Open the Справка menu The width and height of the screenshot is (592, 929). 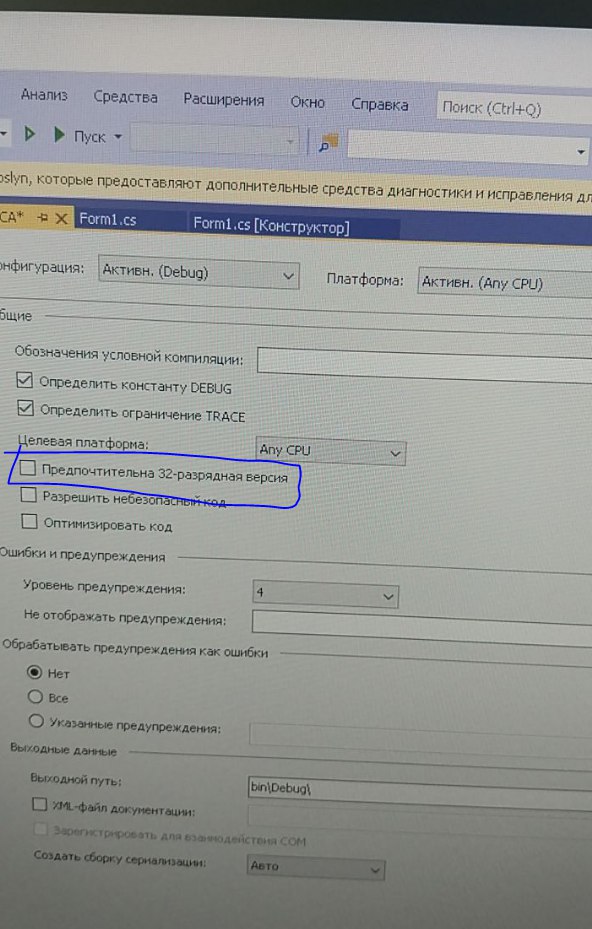[379, 105]
